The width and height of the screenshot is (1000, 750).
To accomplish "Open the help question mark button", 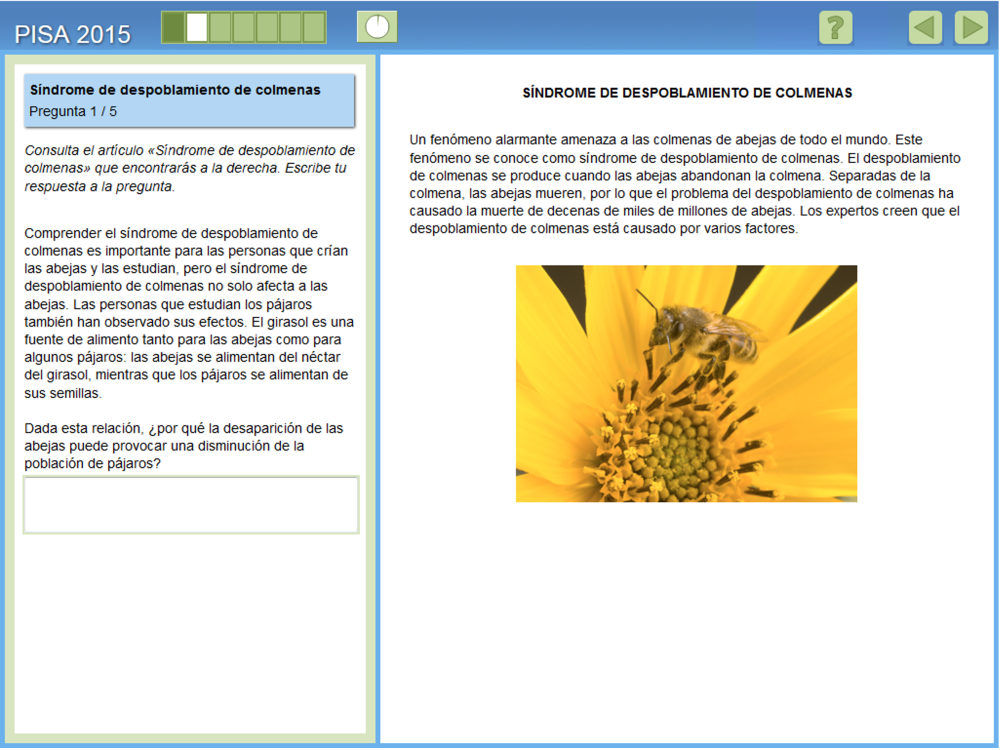I will (x=835, y=27).
